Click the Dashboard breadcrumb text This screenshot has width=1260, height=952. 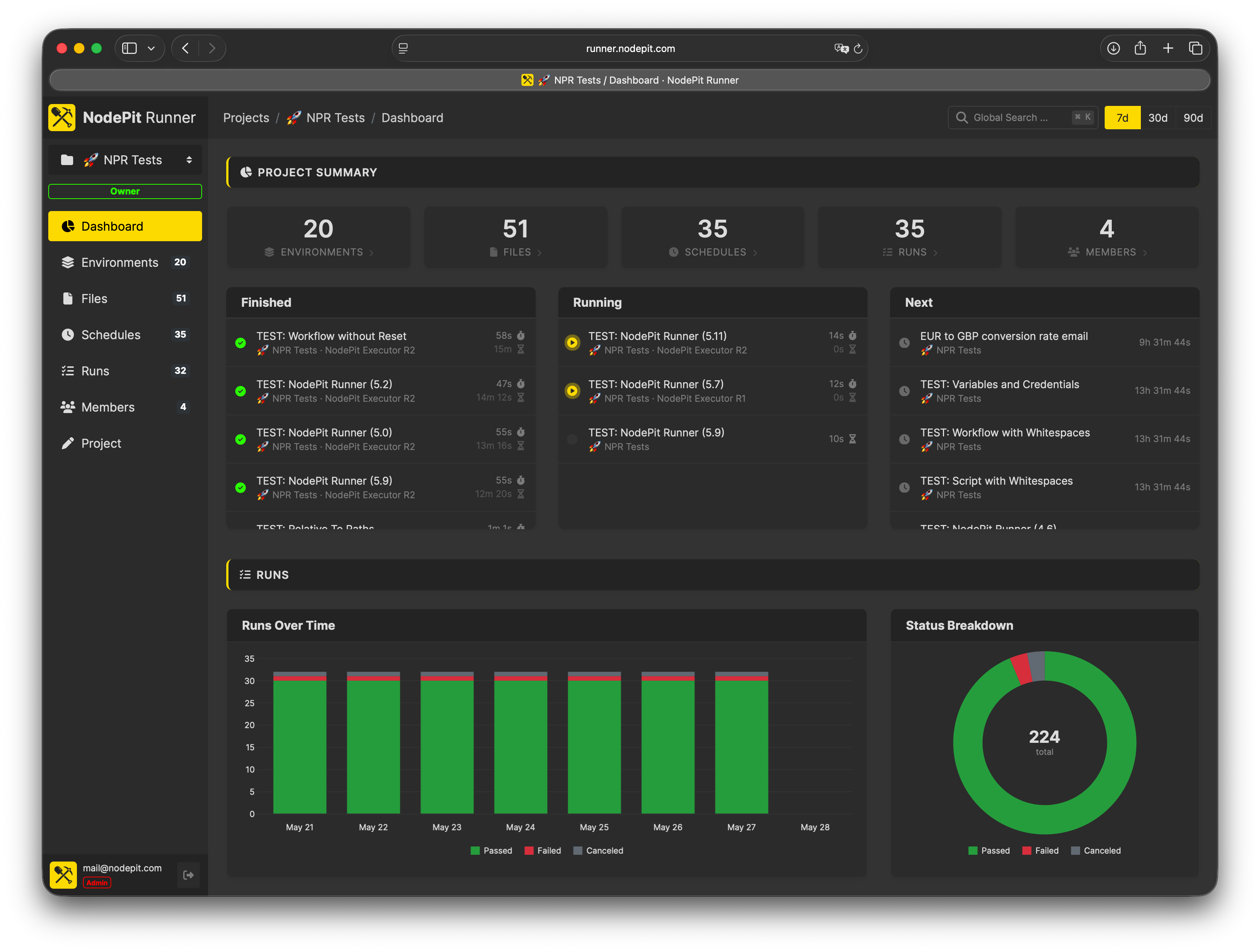tap(412, 118)
